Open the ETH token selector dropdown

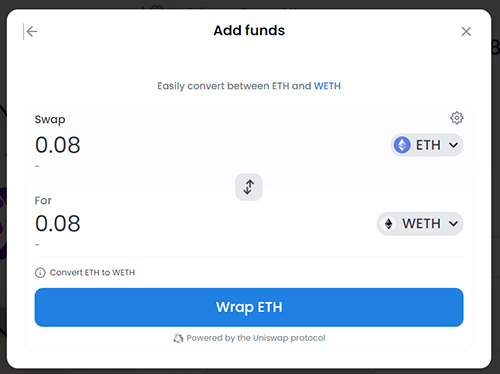(x=427, y=145)
